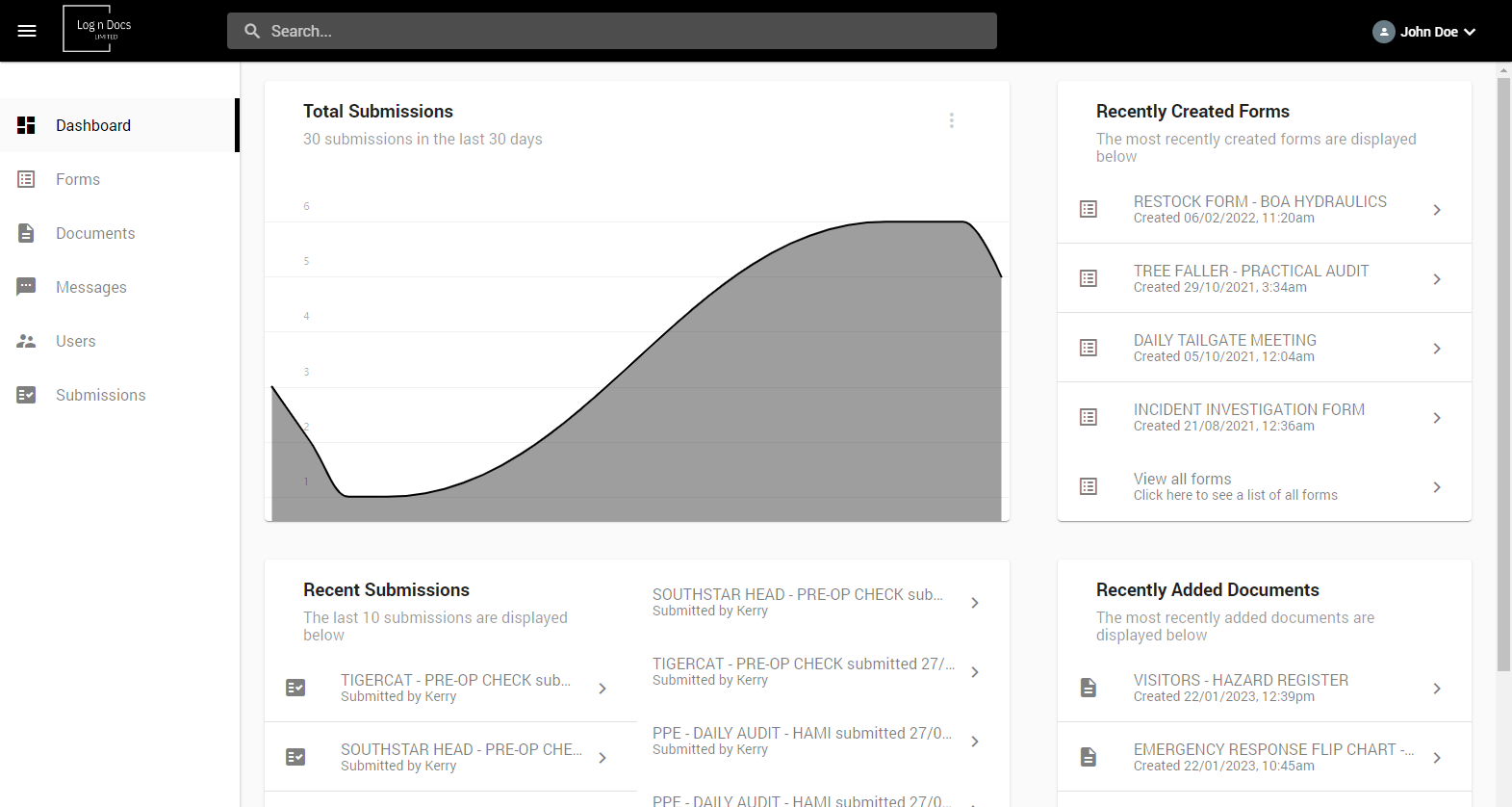Focus the Search input field
Image resolution: width=1512 pixels, height=807 pixels.
(x=612, y=31)
